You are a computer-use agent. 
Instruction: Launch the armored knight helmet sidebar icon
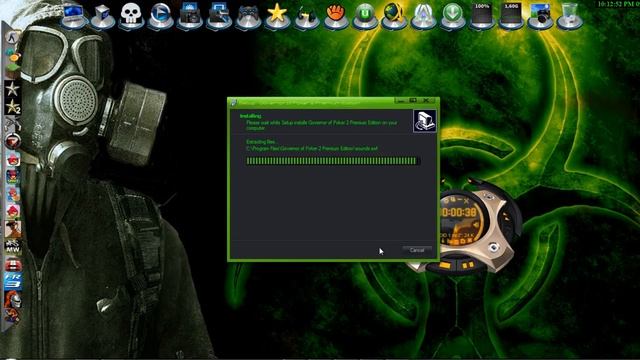pyautogui.click(x=13, y=299)
